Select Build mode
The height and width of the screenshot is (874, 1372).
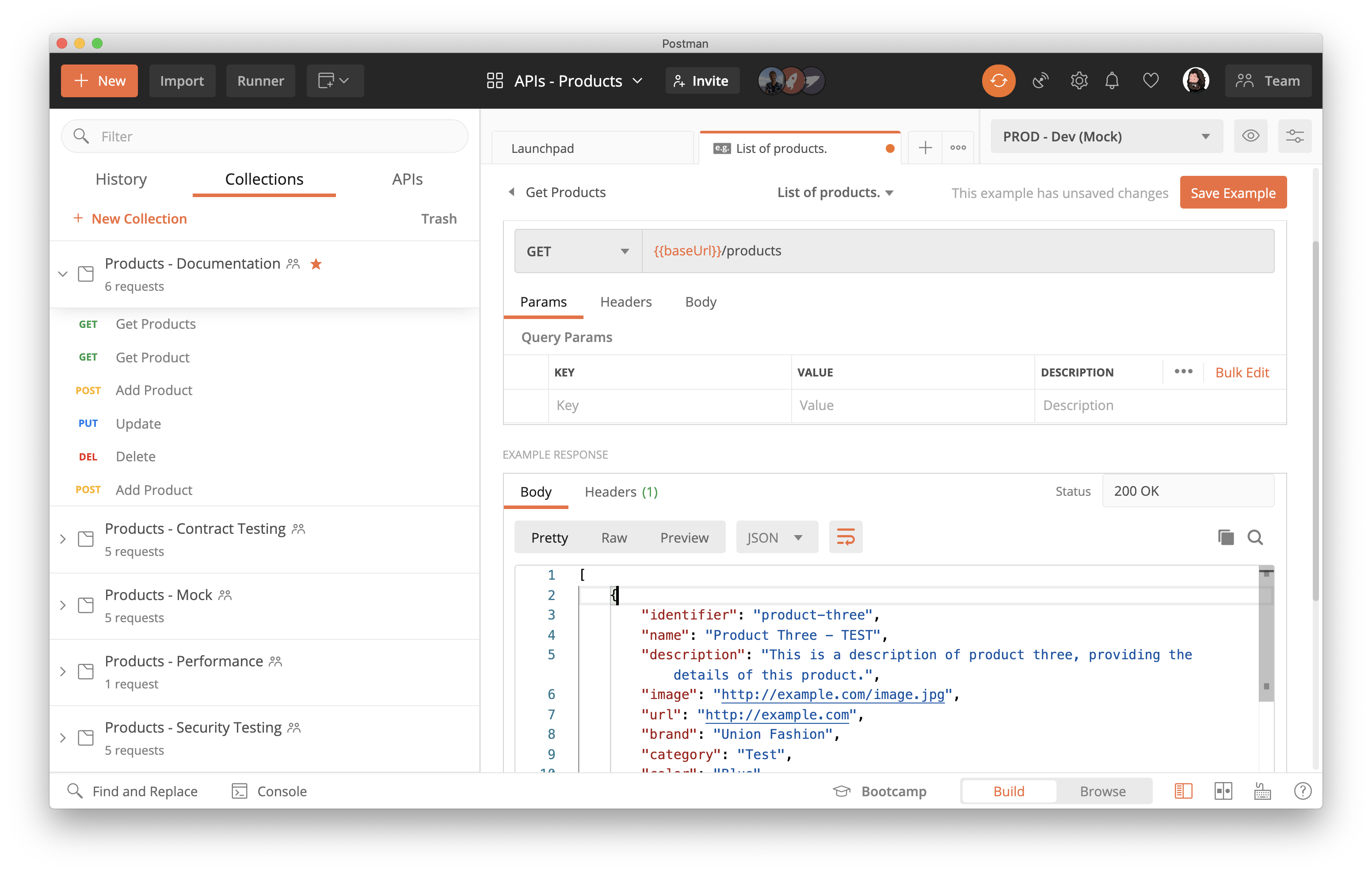[x=1009, y=791]
